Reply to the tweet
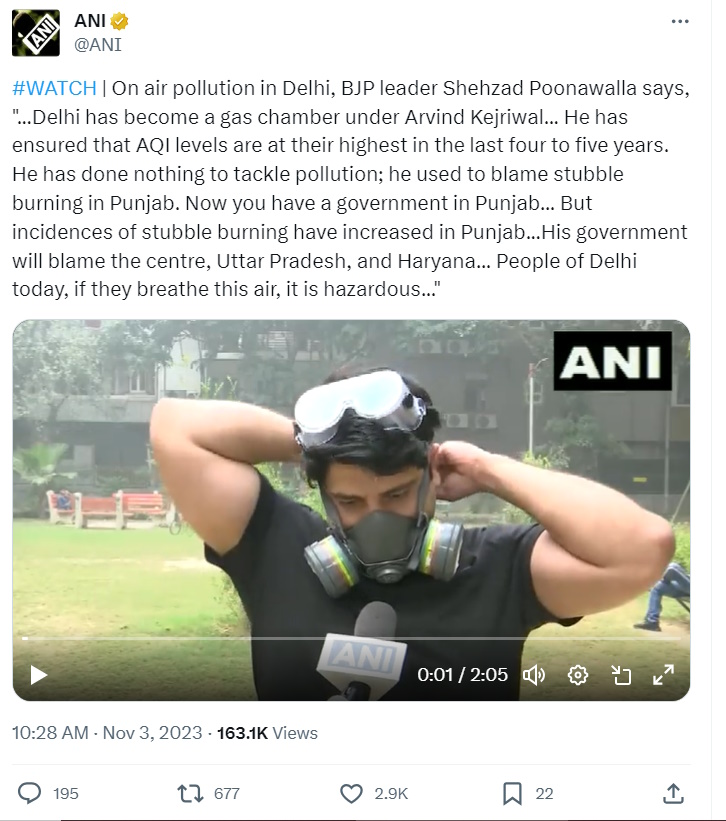Screen dimensions: 726x821 [31, 793]
